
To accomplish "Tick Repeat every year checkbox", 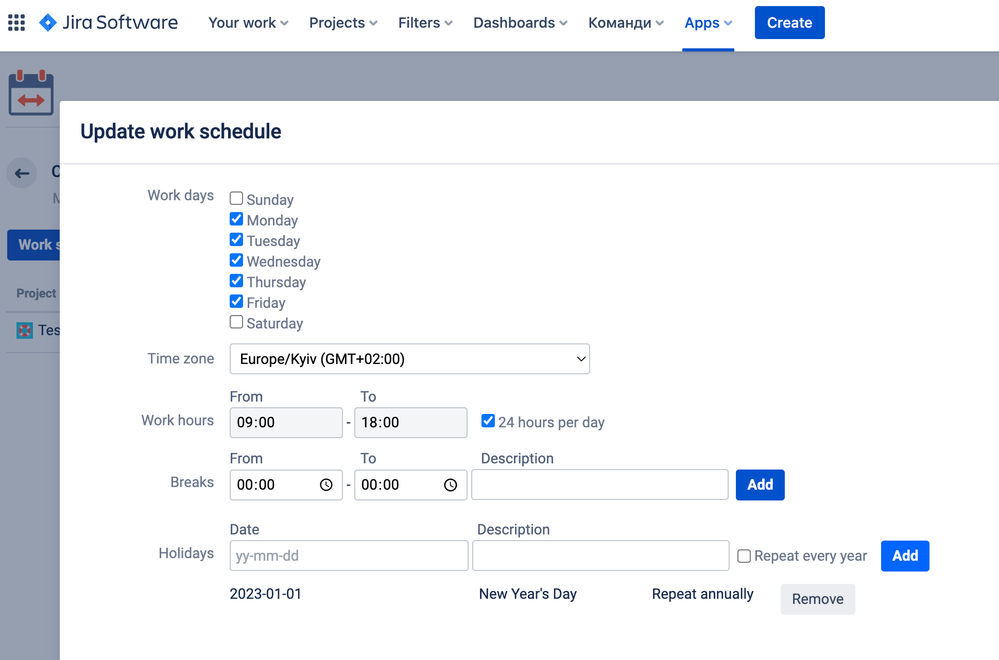I will tap(744, 556).
